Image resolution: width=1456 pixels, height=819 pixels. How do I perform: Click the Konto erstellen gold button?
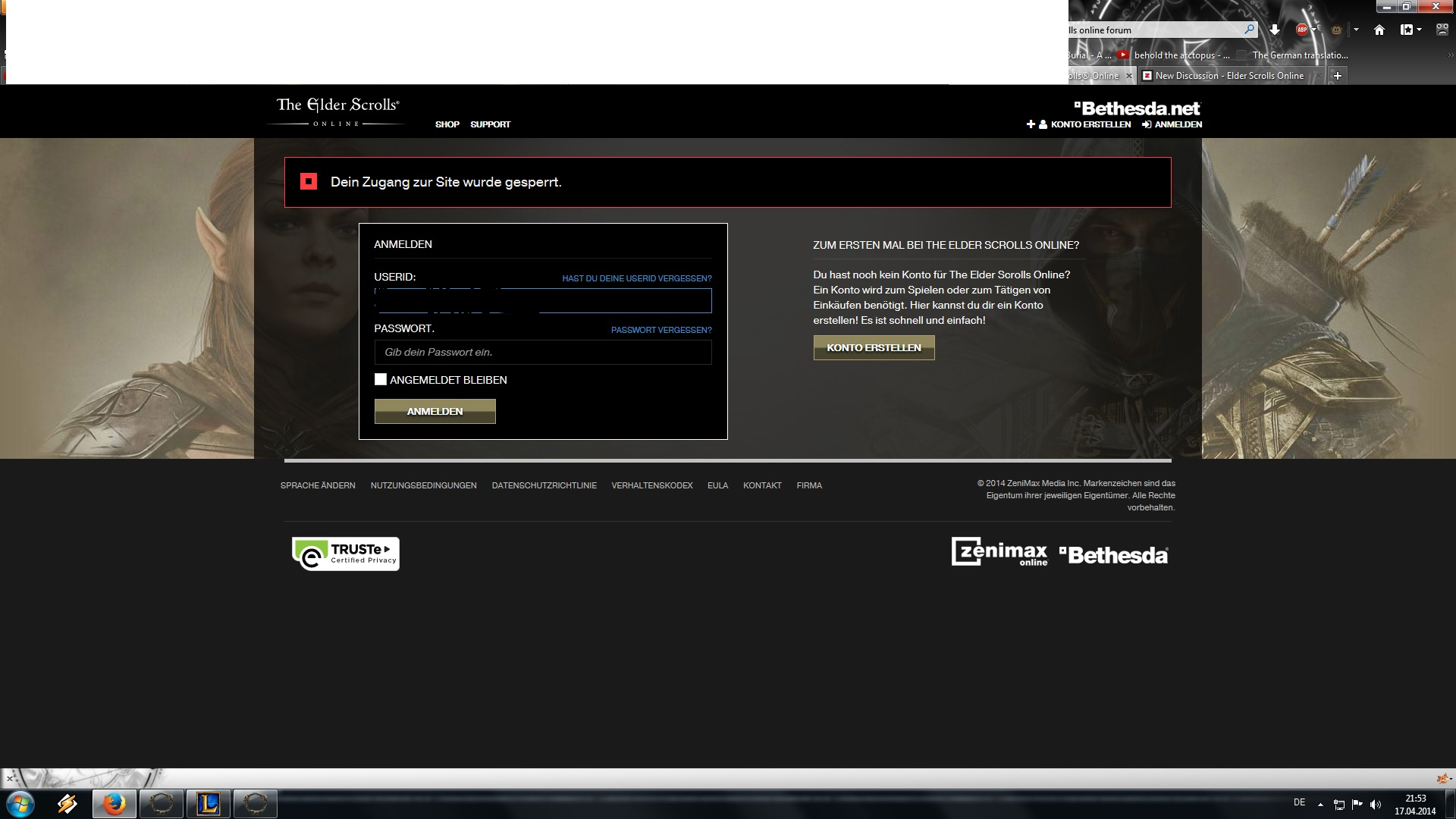click(874, 347)
